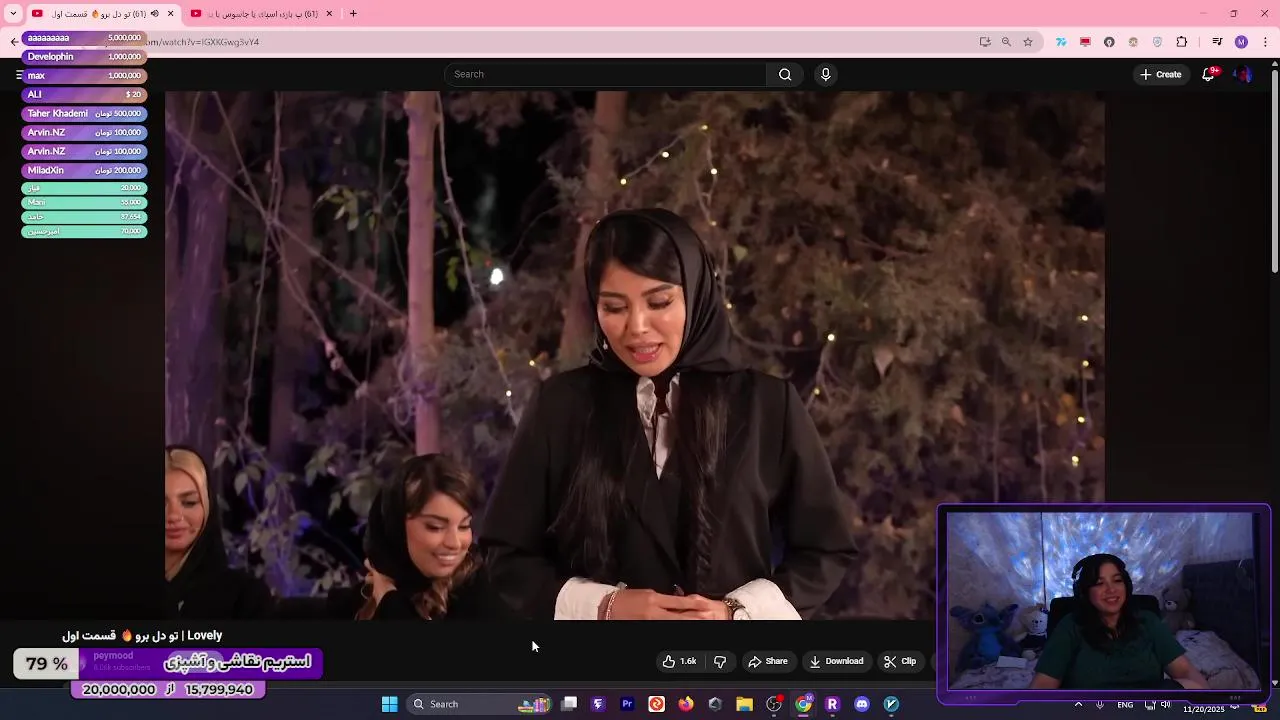This screenshot has height=720, width=1280.
Task: Bookmark this page with star icon
Action: point(1028,42)
